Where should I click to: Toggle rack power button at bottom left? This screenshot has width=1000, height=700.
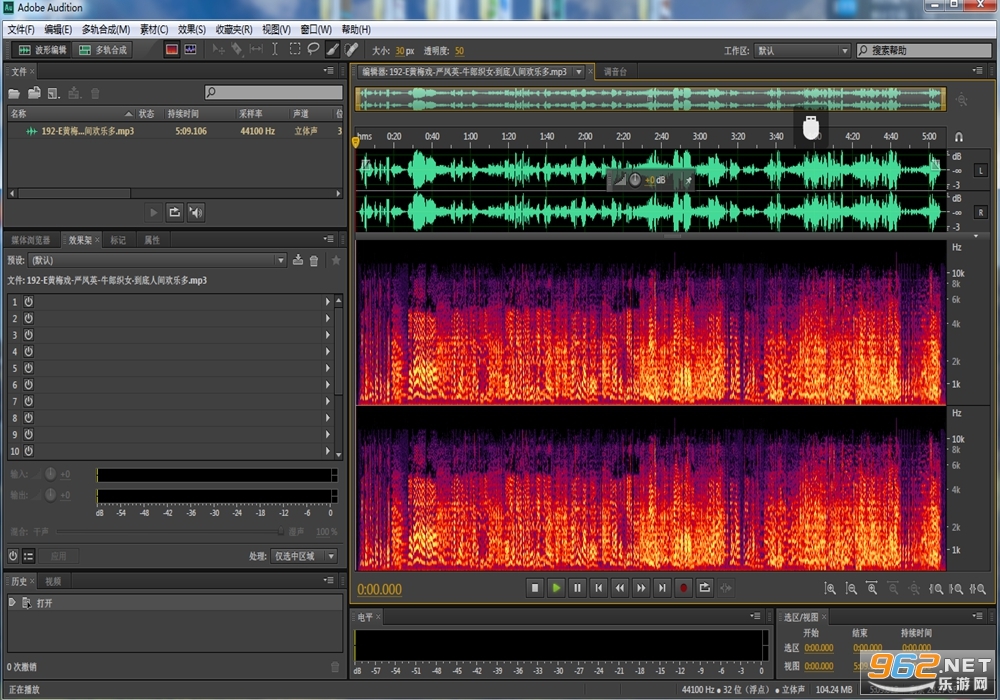(13, 556)
